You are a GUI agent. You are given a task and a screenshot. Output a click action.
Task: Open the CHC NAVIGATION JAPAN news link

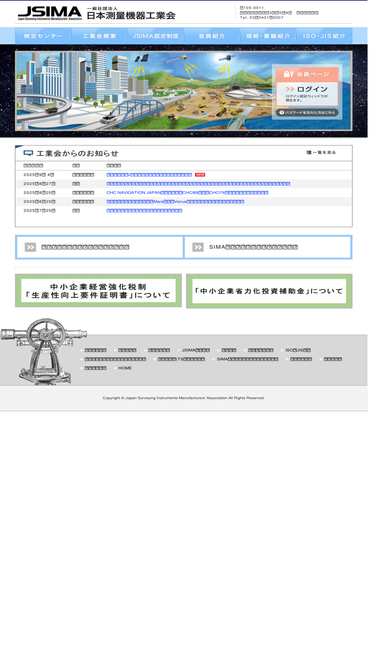(187, 193)
